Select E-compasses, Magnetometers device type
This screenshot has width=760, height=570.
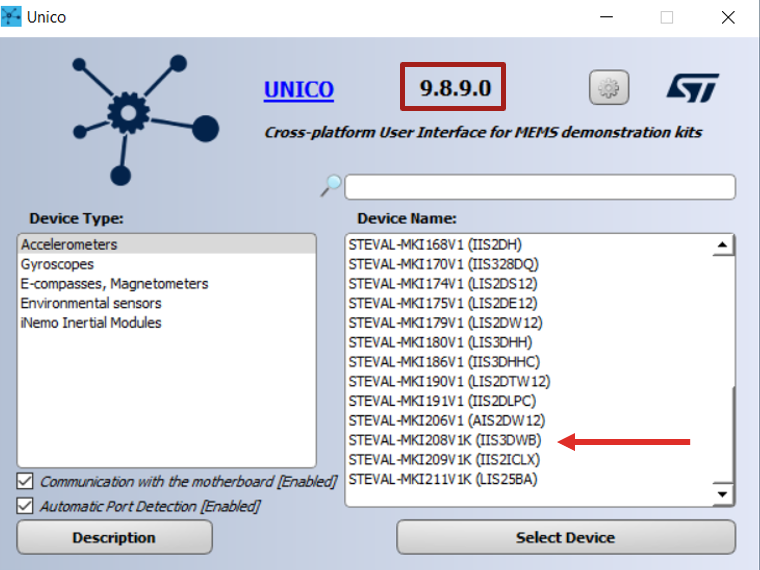(167, 284)
